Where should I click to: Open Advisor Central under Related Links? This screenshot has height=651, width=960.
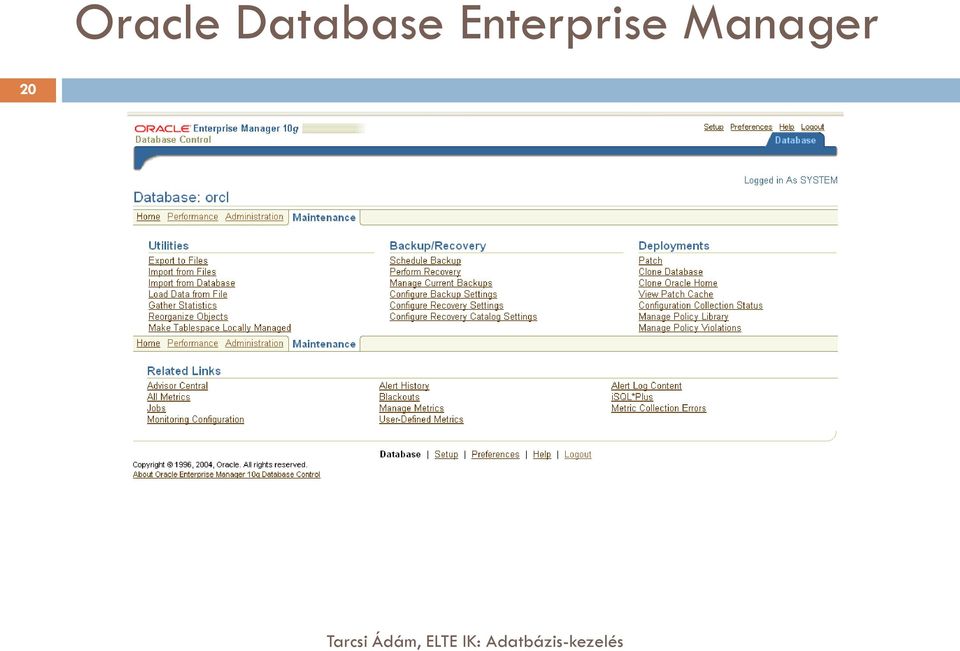pyautogui.click(x=178, y=386)
